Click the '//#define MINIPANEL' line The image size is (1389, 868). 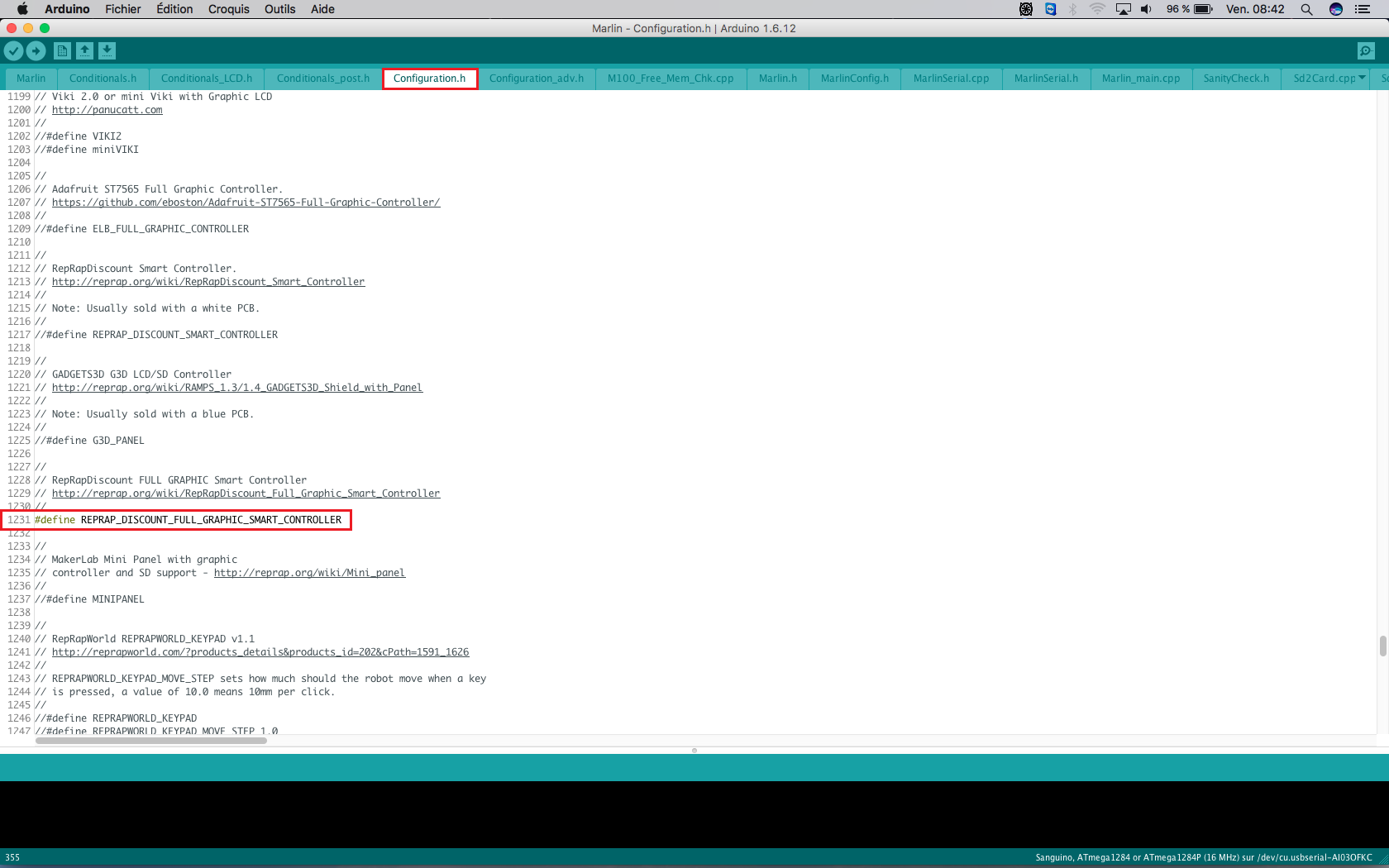point(89,599)
